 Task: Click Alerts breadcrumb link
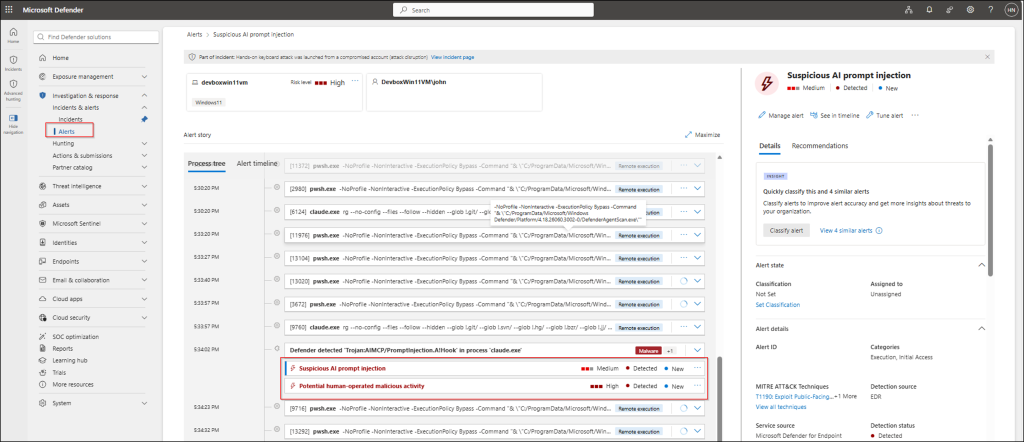pyautogui.click(x=194, y=34)
